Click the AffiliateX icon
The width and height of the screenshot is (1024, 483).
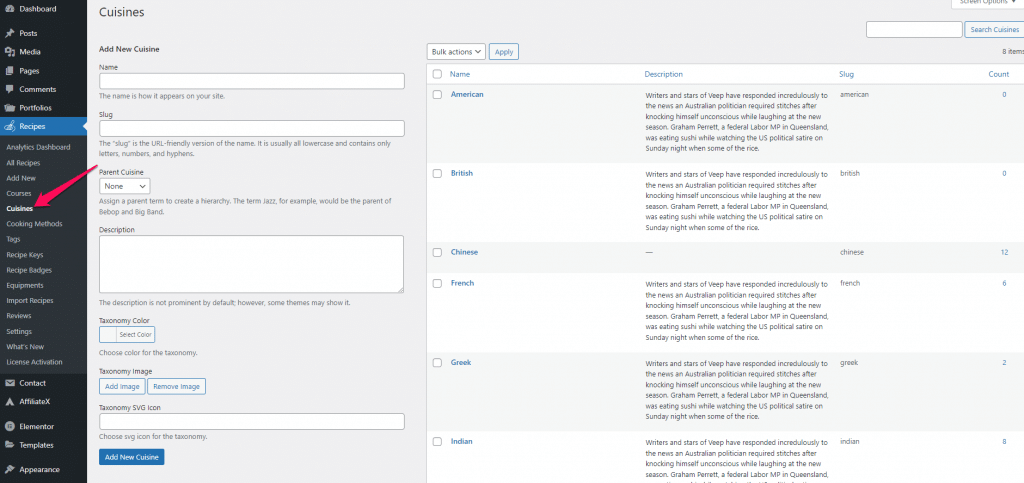pyautogui.click(x=9, y=401)
